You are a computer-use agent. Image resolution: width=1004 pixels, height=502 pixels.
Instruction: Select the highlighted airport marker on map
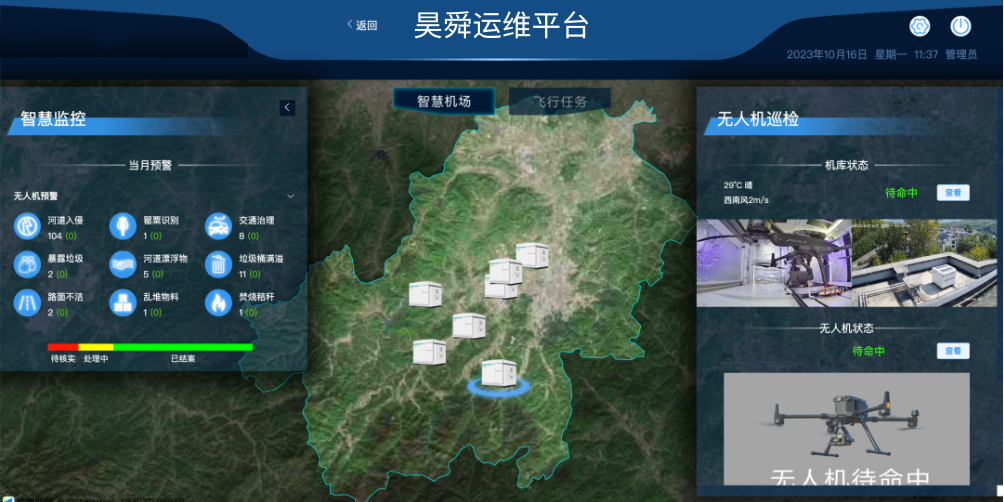tap(497, 374)
